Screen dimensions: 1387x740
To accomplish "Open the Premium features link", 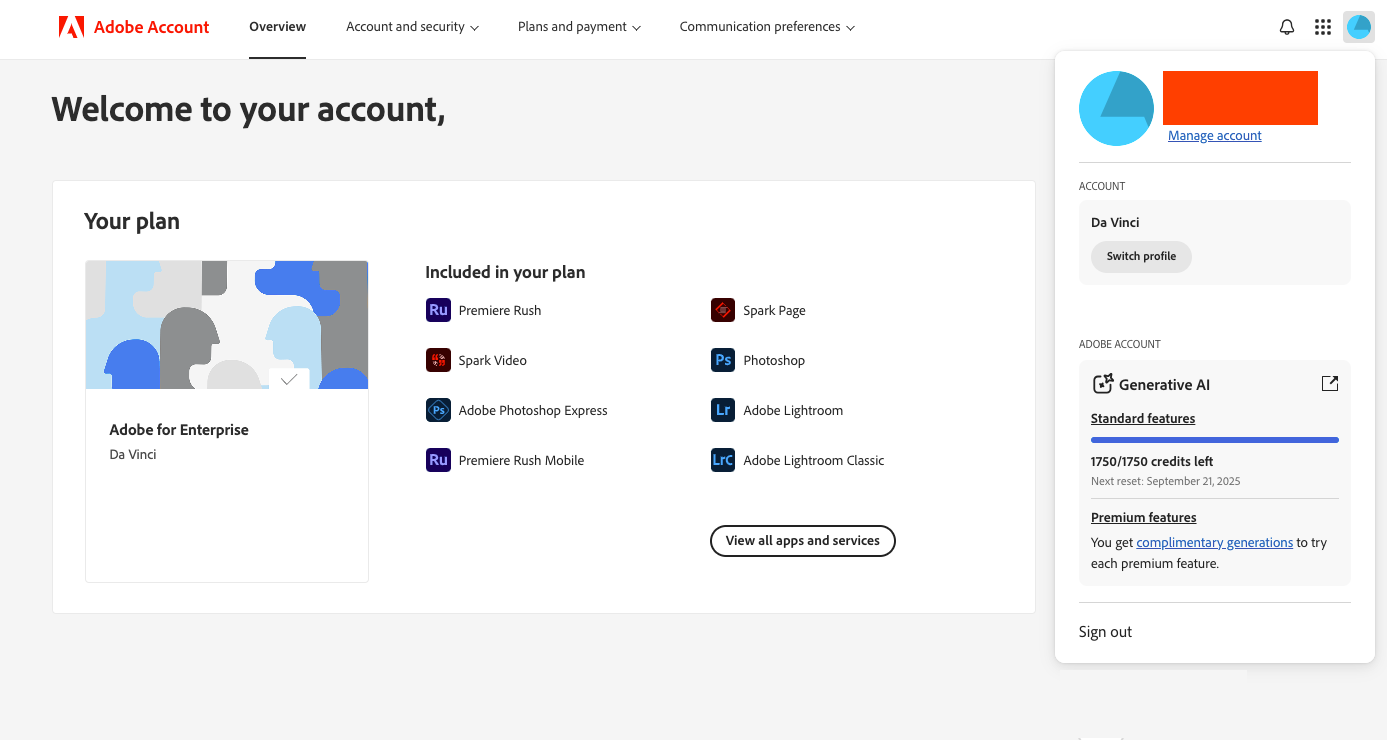I will click(x=1143, y=517).
